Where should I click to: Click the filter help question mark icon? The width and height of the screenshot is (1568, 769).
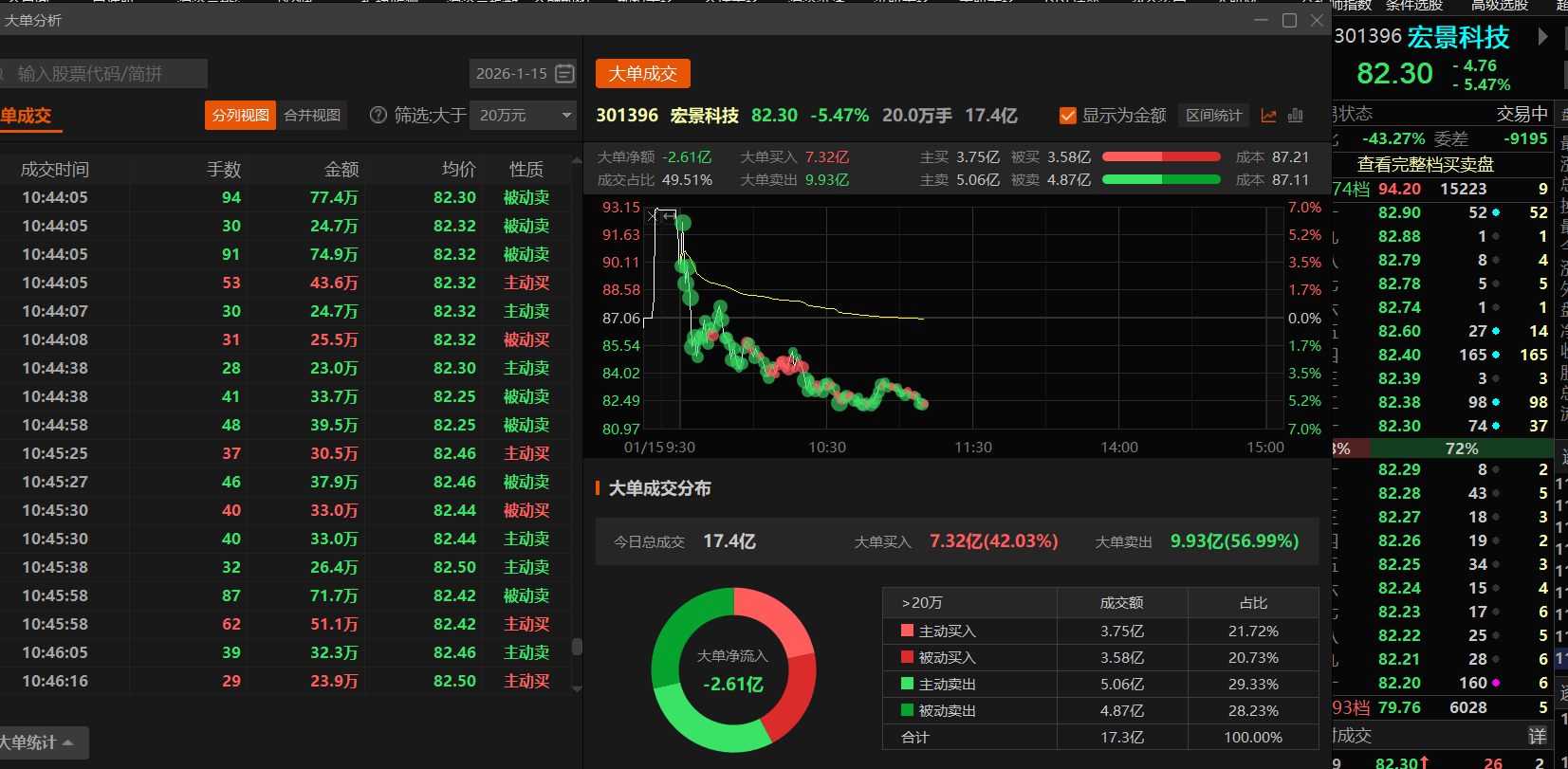[378, 115]
